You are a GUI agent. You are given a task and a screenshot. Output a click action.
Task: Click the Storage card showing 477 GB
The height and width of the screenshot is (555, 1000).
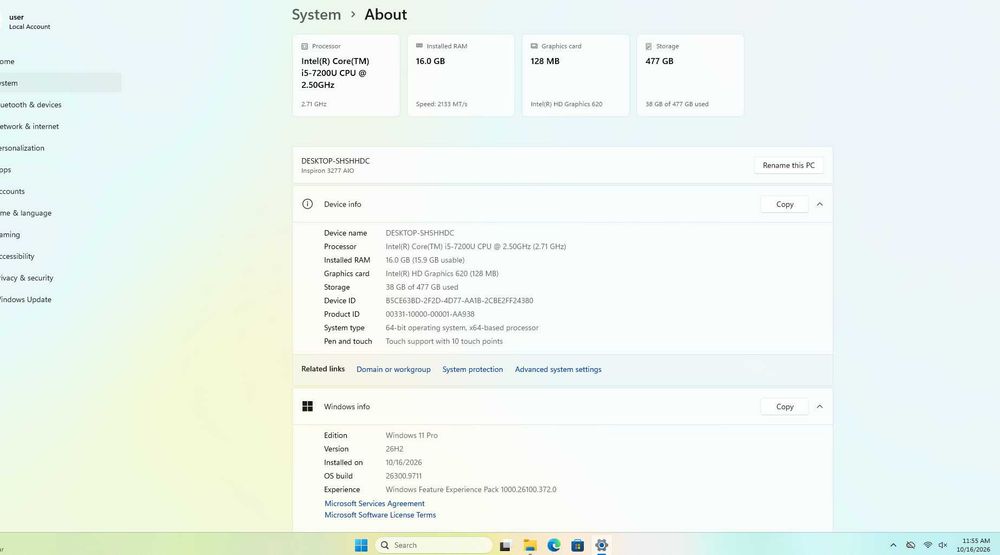pos(690,75)
